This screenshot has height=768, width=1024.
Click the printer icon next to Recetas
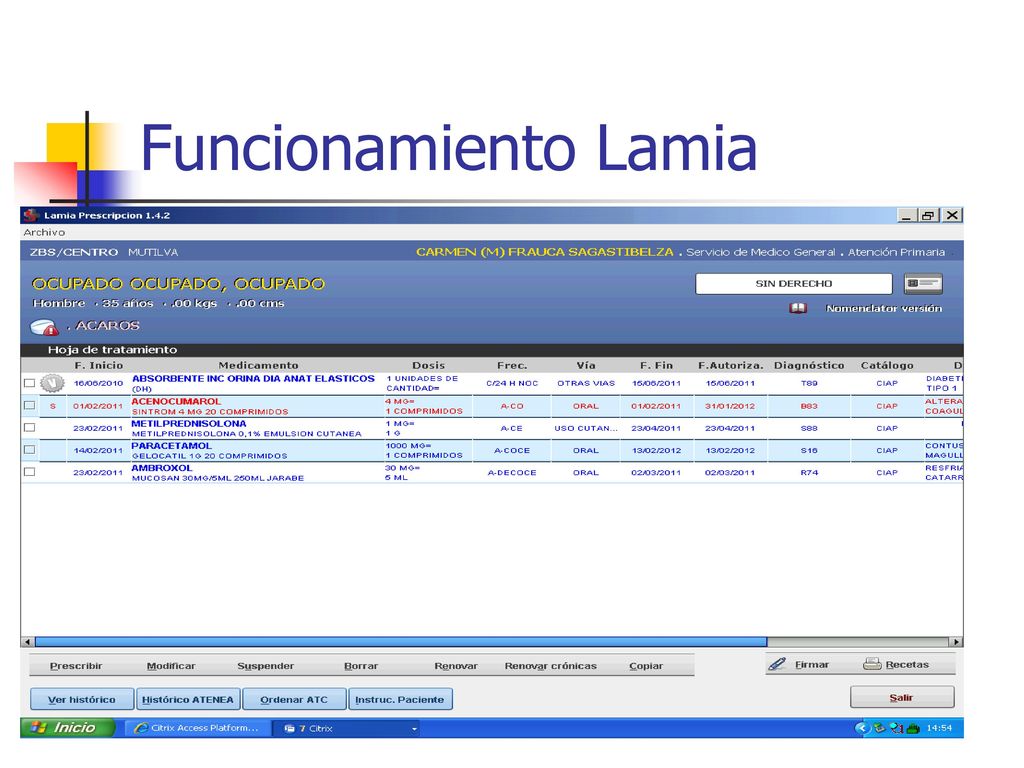872,664
